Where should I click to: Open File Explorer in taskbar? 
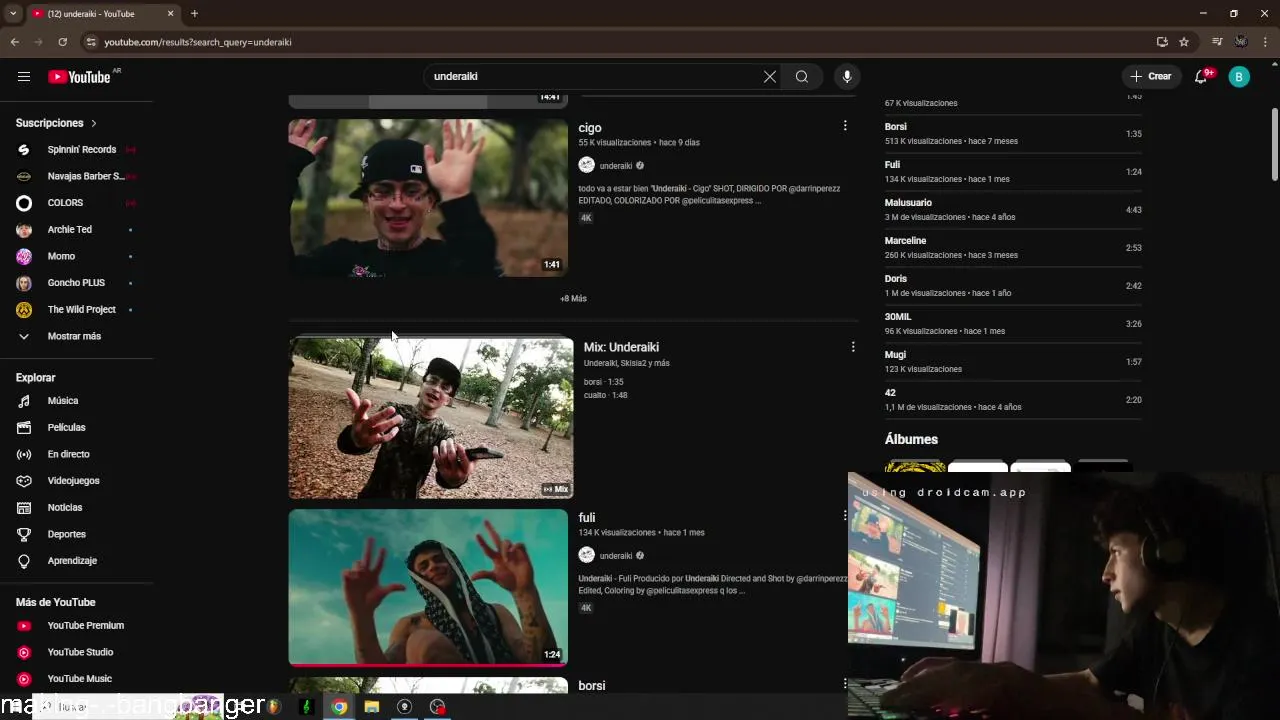tap(372, 707)
